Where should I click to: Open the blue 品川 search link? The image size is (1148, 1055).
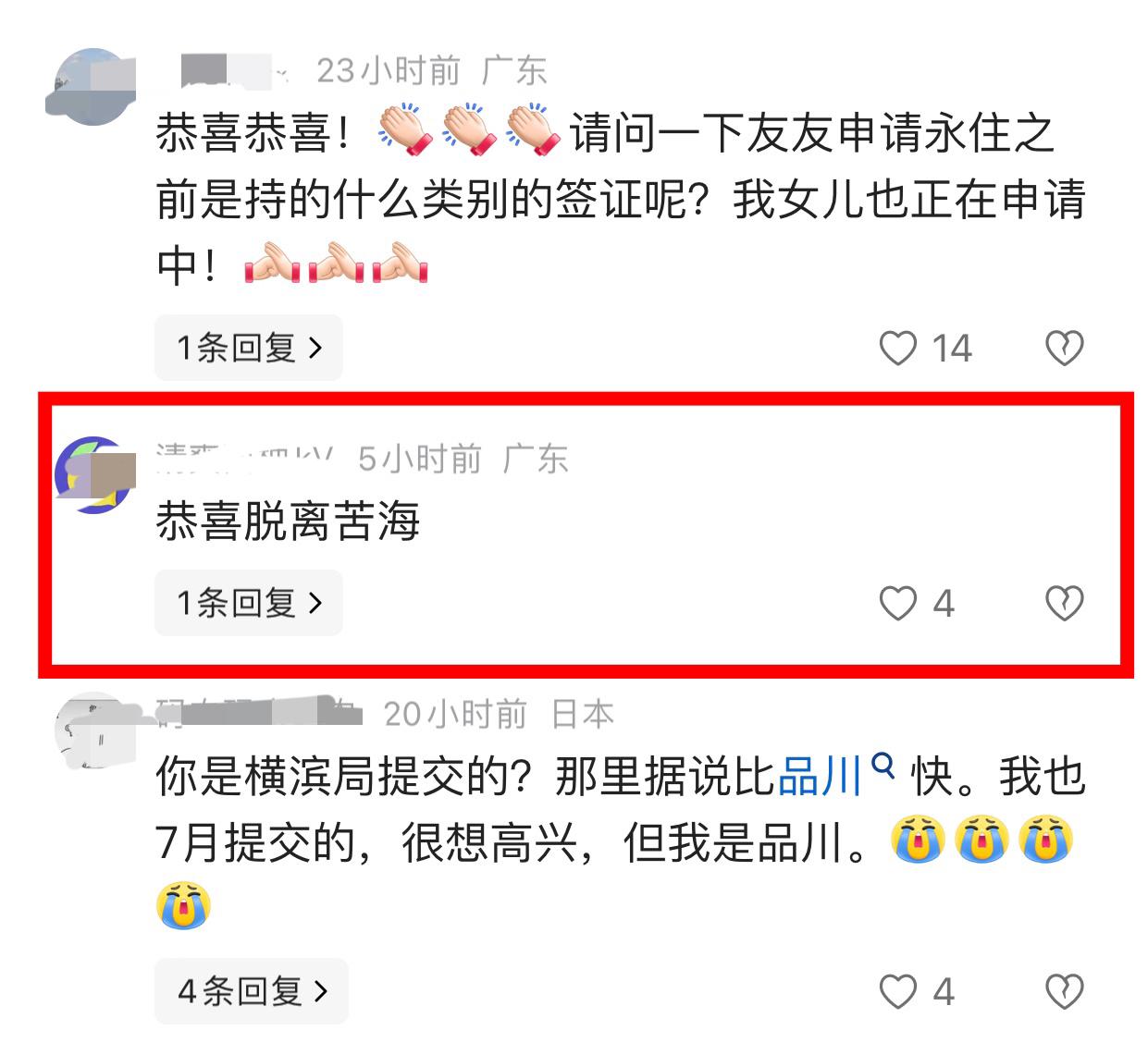(x=821, y=777)
